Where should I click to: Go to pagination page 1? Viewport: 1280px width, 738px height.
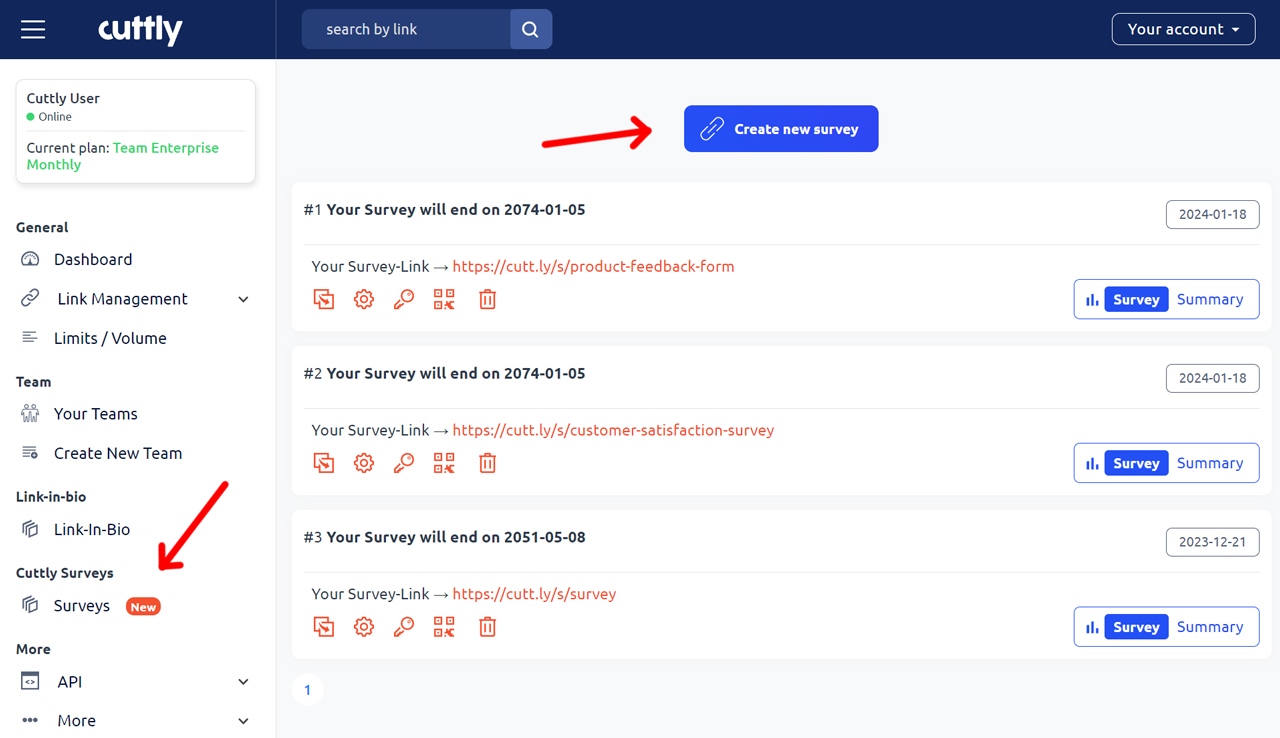[x=307, y=690]
